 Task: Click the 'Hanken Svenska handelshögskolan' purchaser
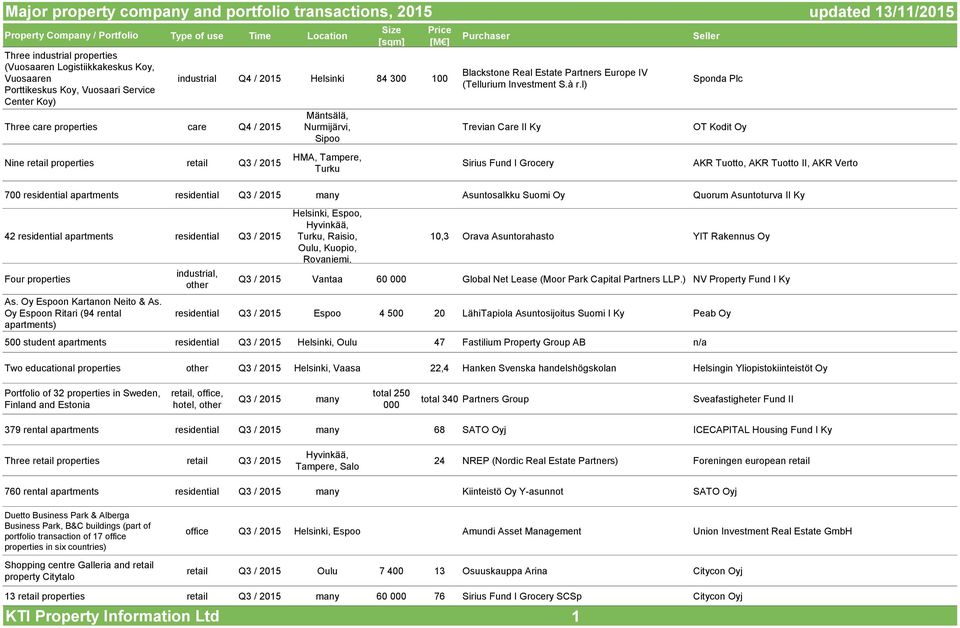(539, 368)
